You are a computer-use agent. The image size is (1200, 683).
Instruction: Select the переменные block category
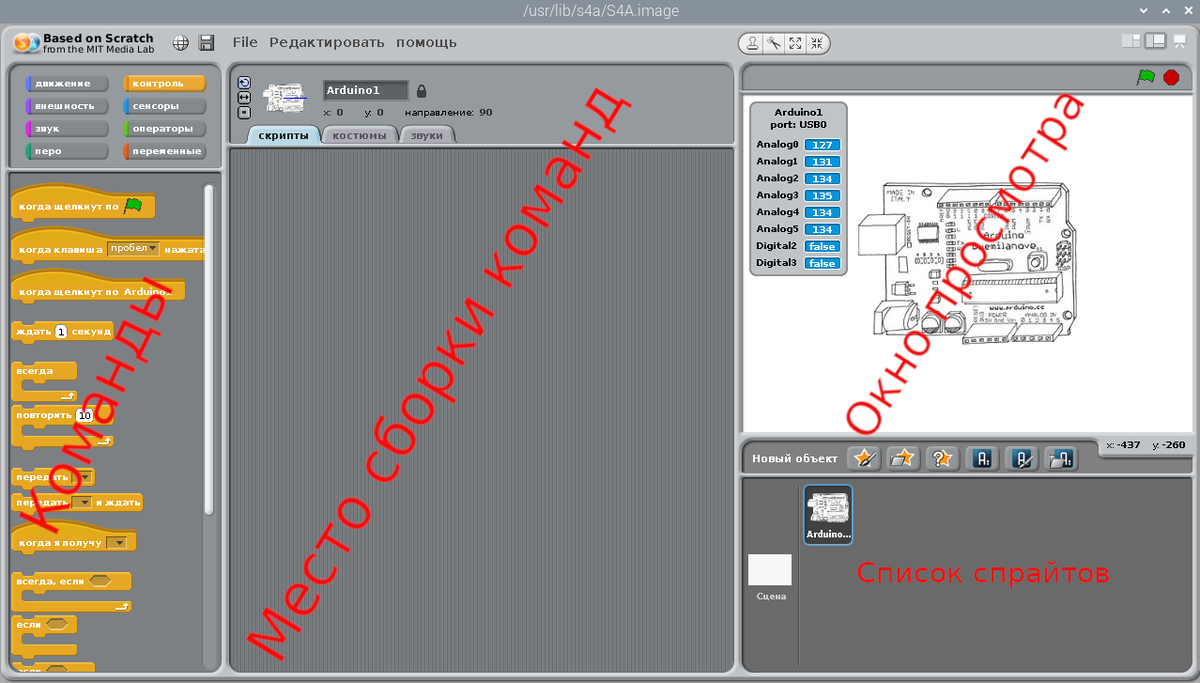[163, 151]
